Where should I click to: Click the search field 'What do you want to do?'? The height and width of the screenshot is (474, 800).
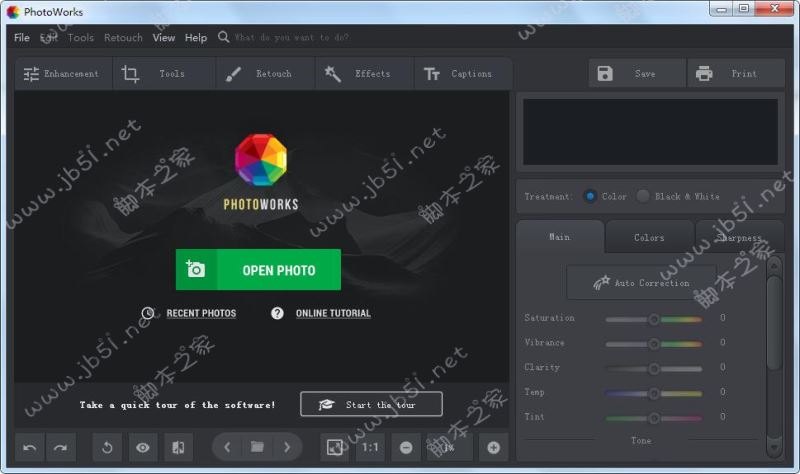point(292,37)
